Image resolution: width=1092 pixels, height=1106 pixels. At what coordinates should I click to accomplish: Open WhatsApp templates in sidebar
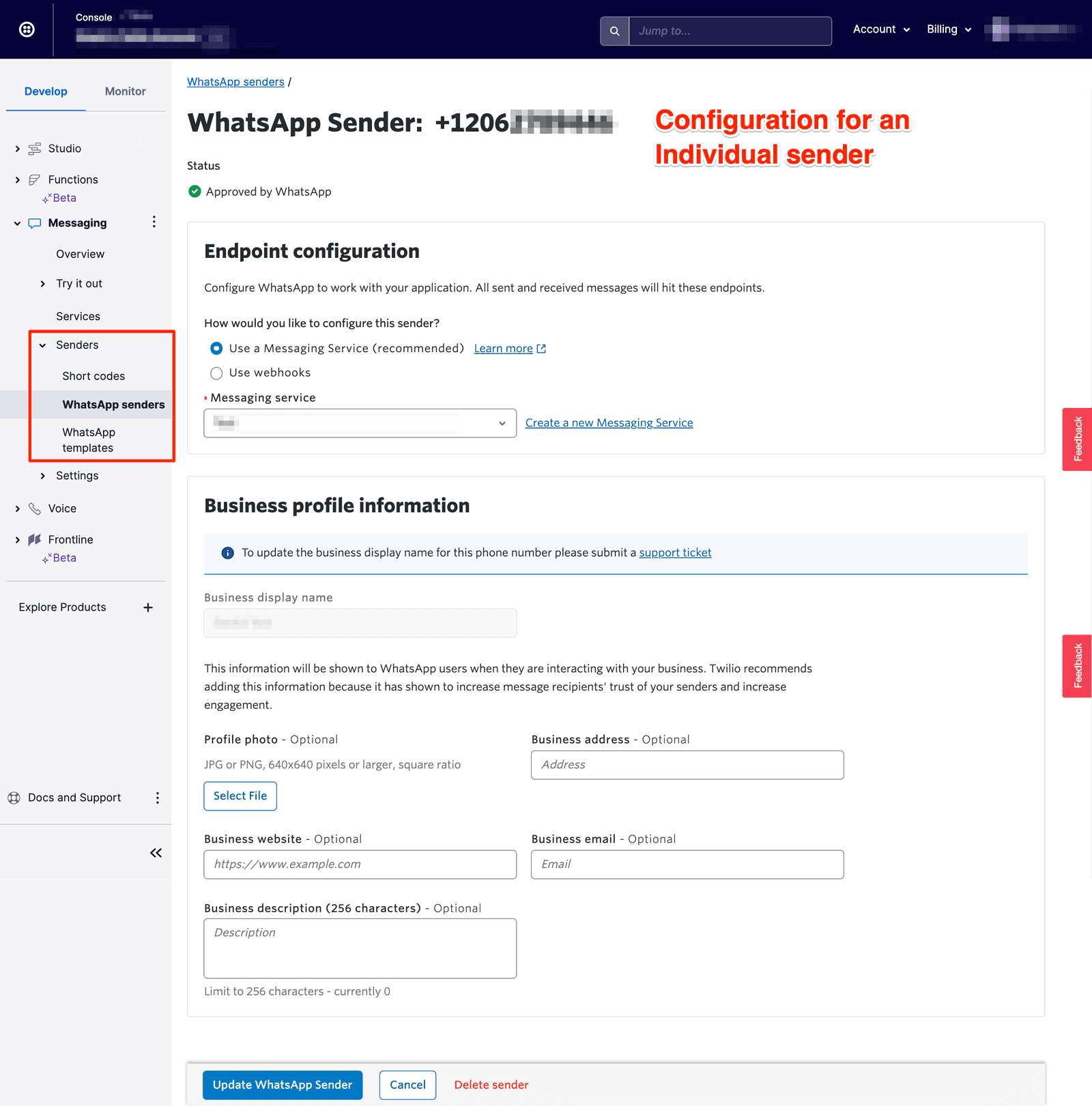[x=89, y=440]
